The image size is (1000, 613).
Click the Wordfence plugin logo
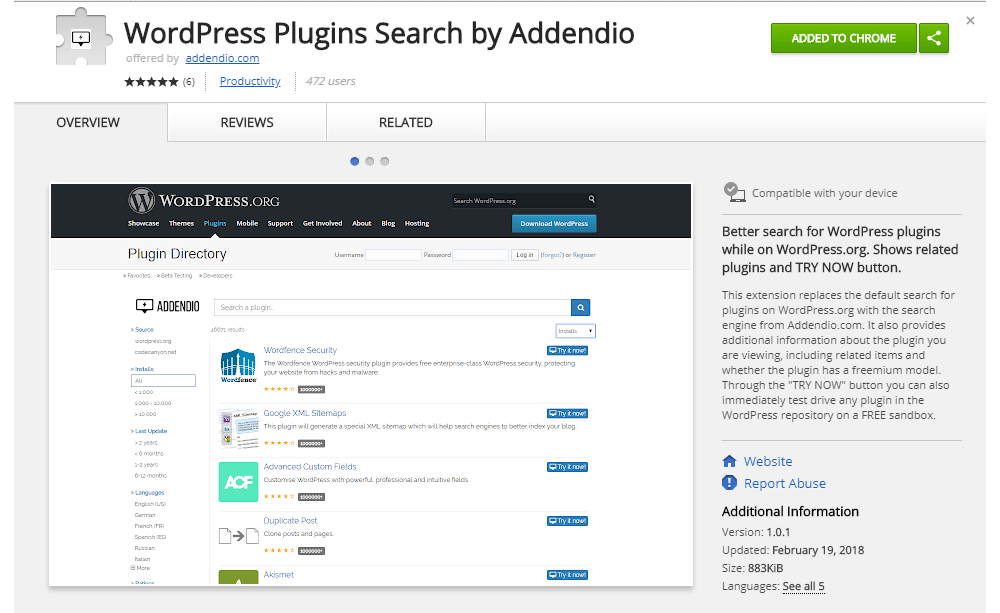point(238,366)
